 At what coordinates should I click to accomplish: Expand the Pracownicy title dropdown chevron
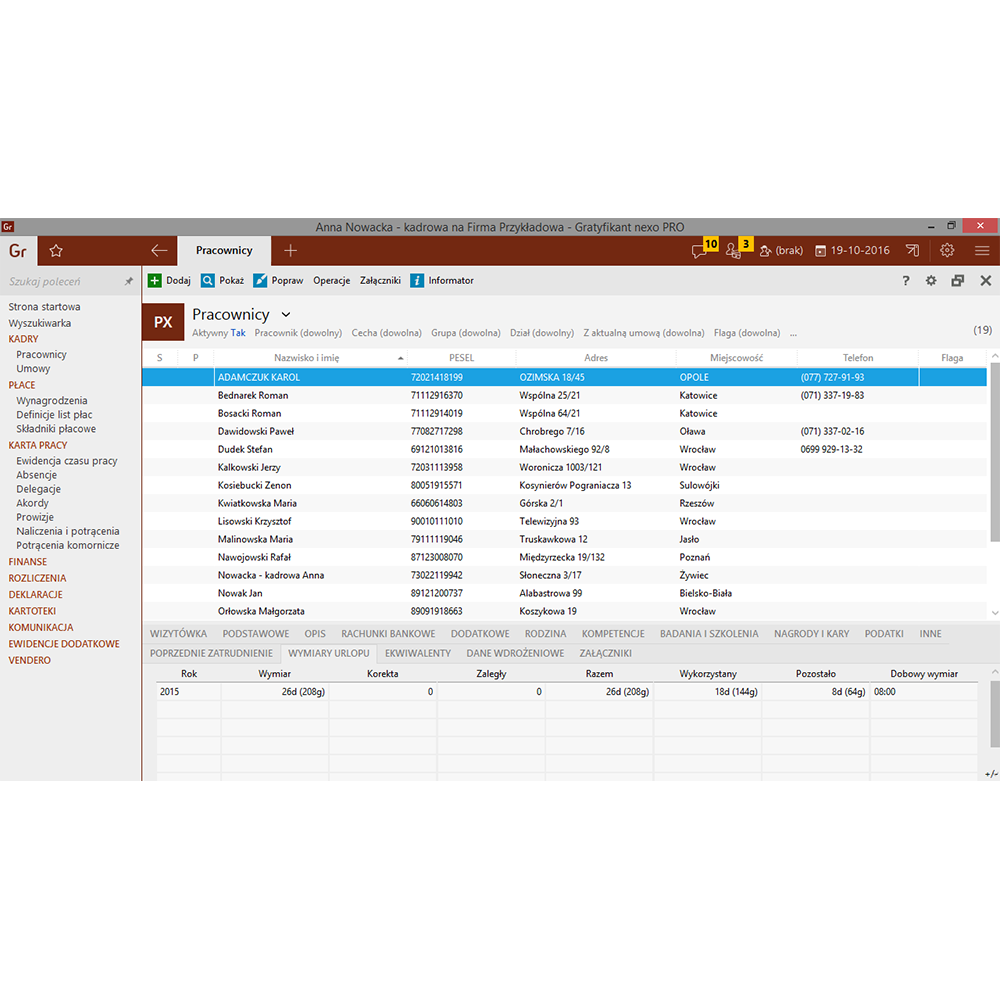pyautogui.click(x=286, y=315)
